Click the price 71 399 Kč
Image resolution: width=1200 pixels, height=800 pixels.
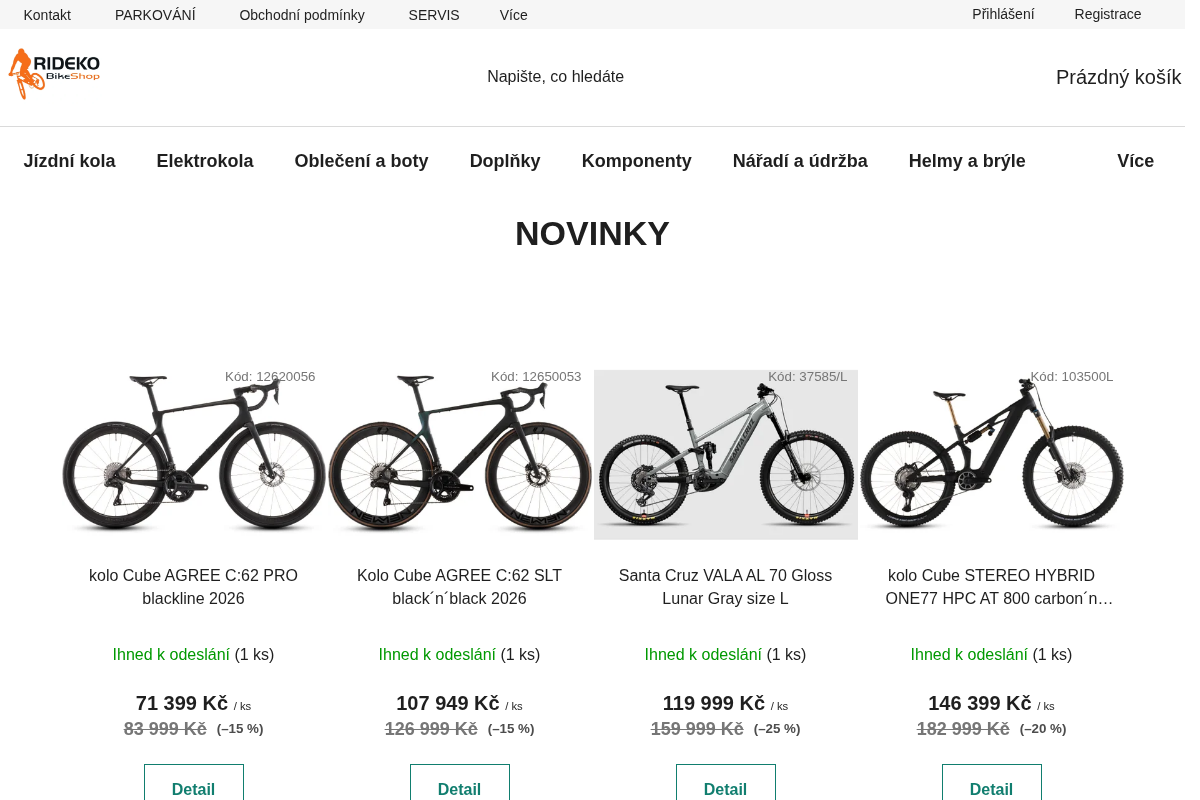pyautogui.click(x=182, y=703)
